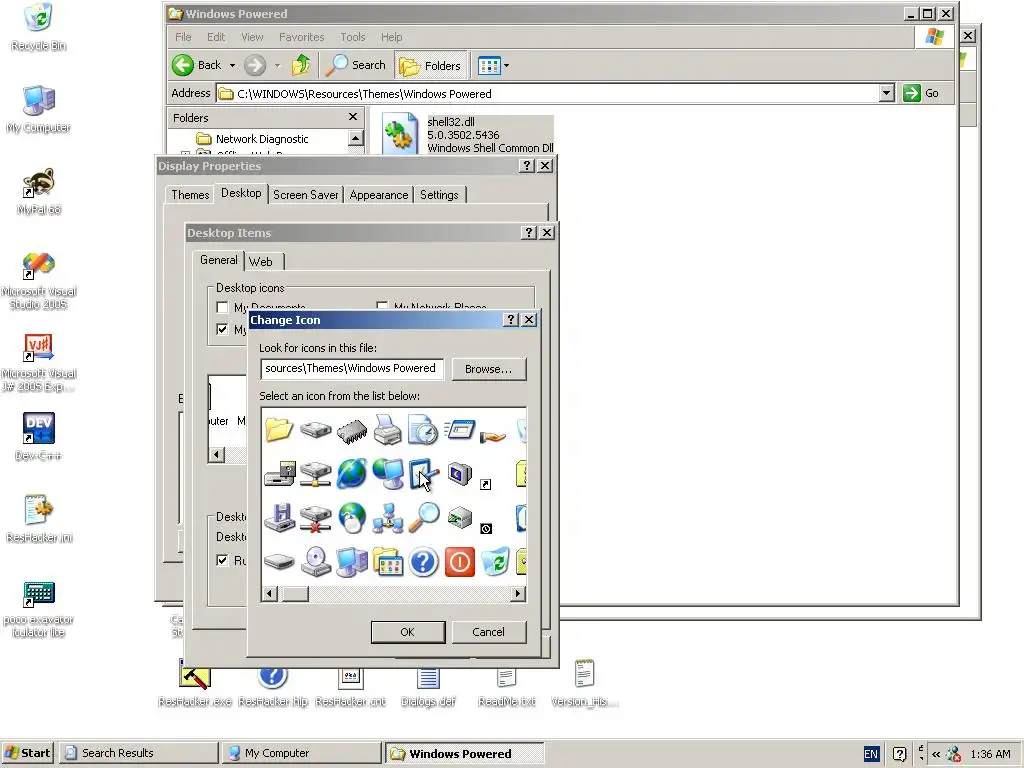Select the blue help question mark icon
The image size is (1024, 768).
424,562
